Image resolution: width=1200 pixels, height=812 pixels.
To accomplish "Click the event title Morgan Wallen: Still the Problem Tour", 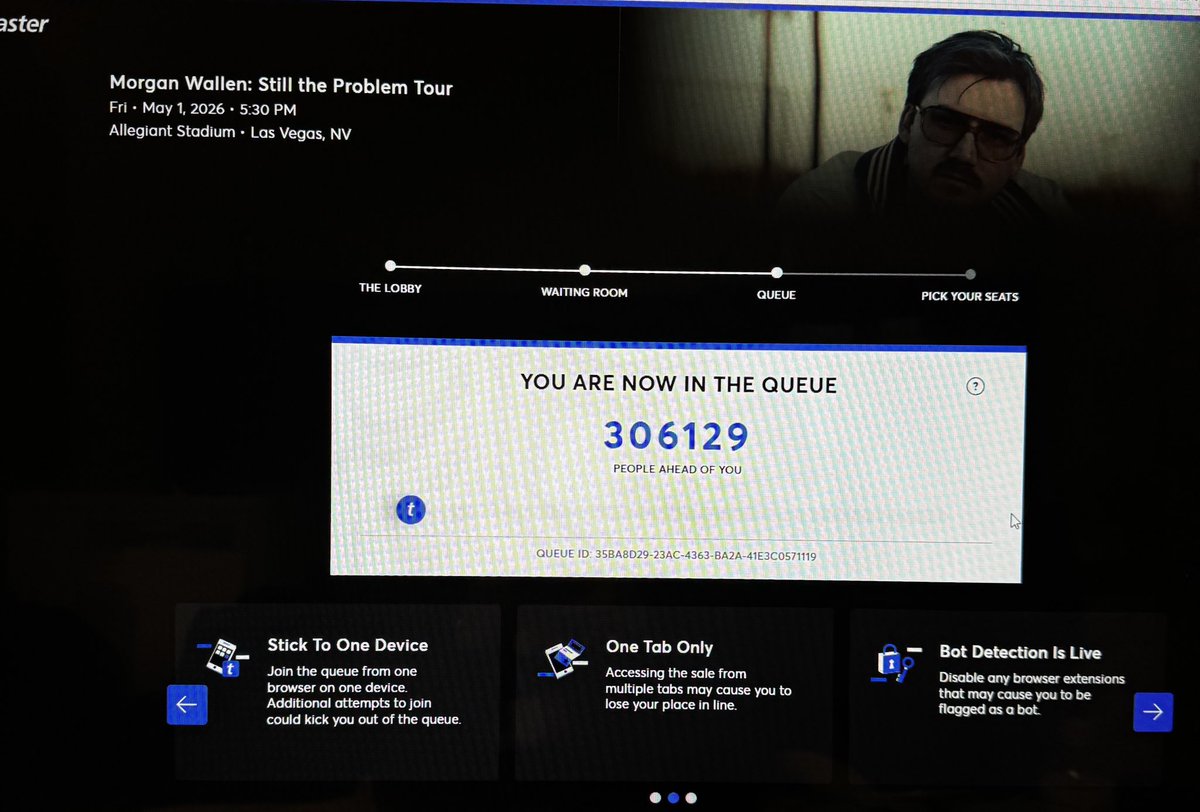I will 281,86.
